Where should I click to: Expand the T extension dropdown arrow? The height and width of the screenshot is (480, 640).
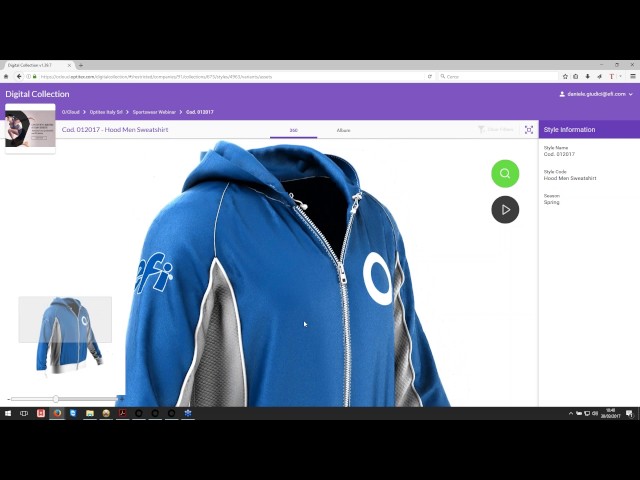coord(620,76)
